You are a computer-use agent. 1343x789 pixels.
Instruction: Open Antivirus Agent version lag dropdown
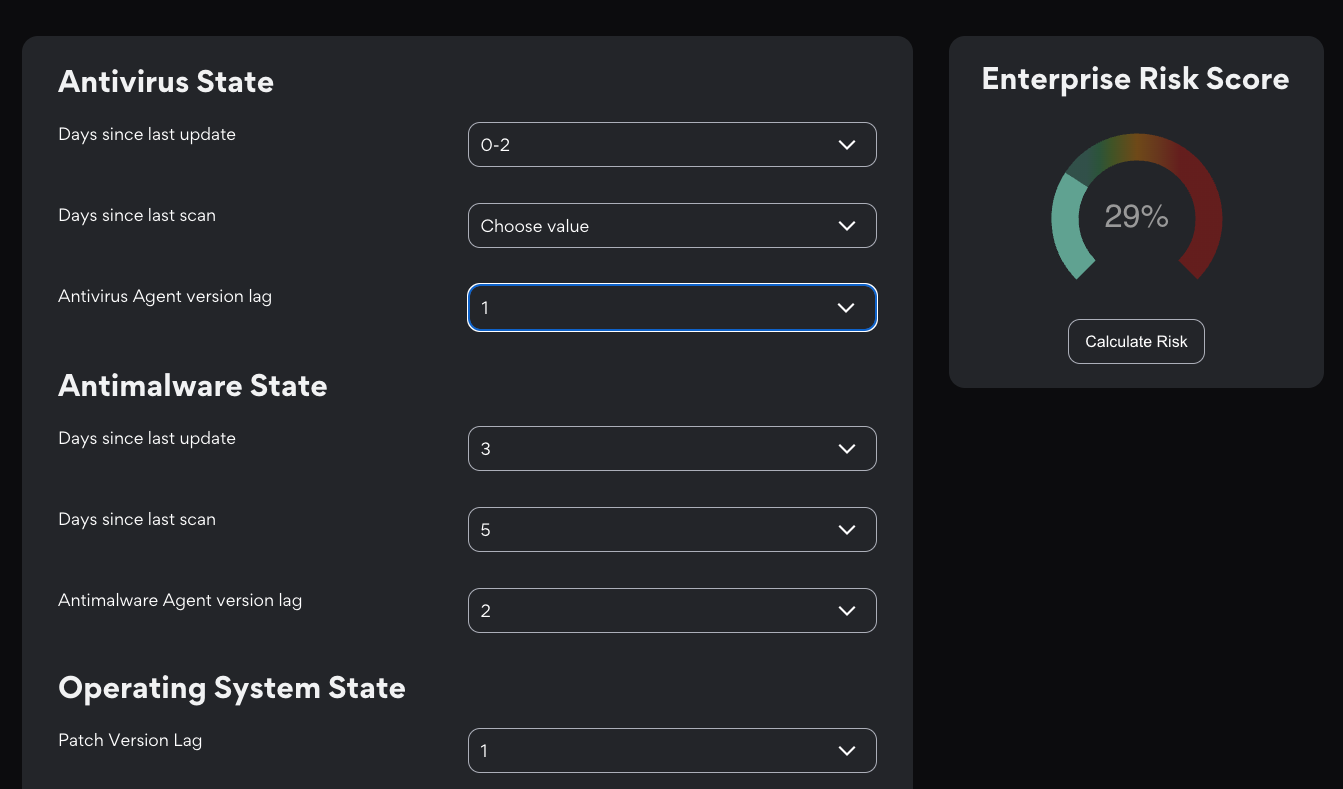[x=672, y=308]
